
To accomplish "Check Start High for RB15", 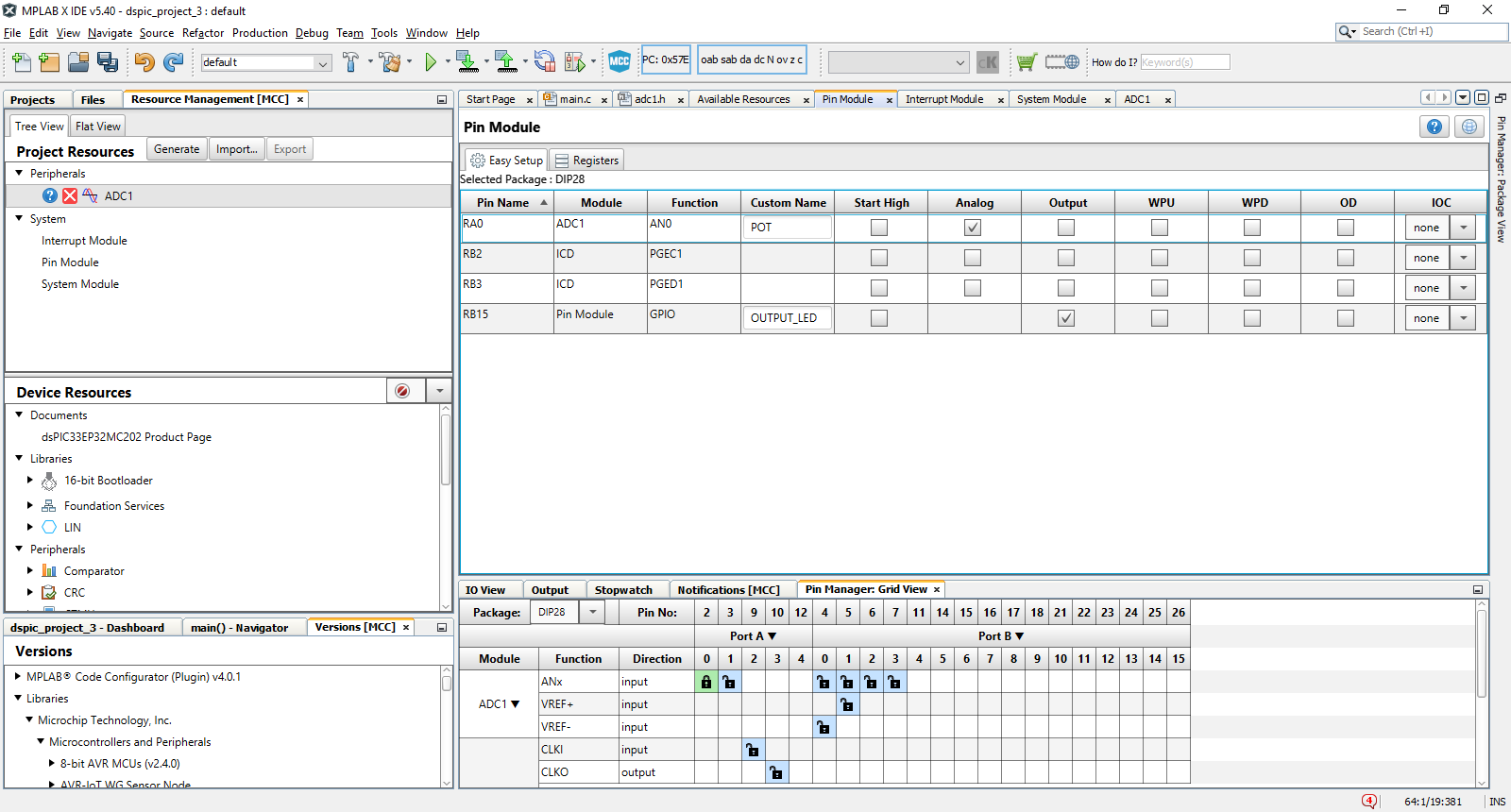I will coord(879,318).
